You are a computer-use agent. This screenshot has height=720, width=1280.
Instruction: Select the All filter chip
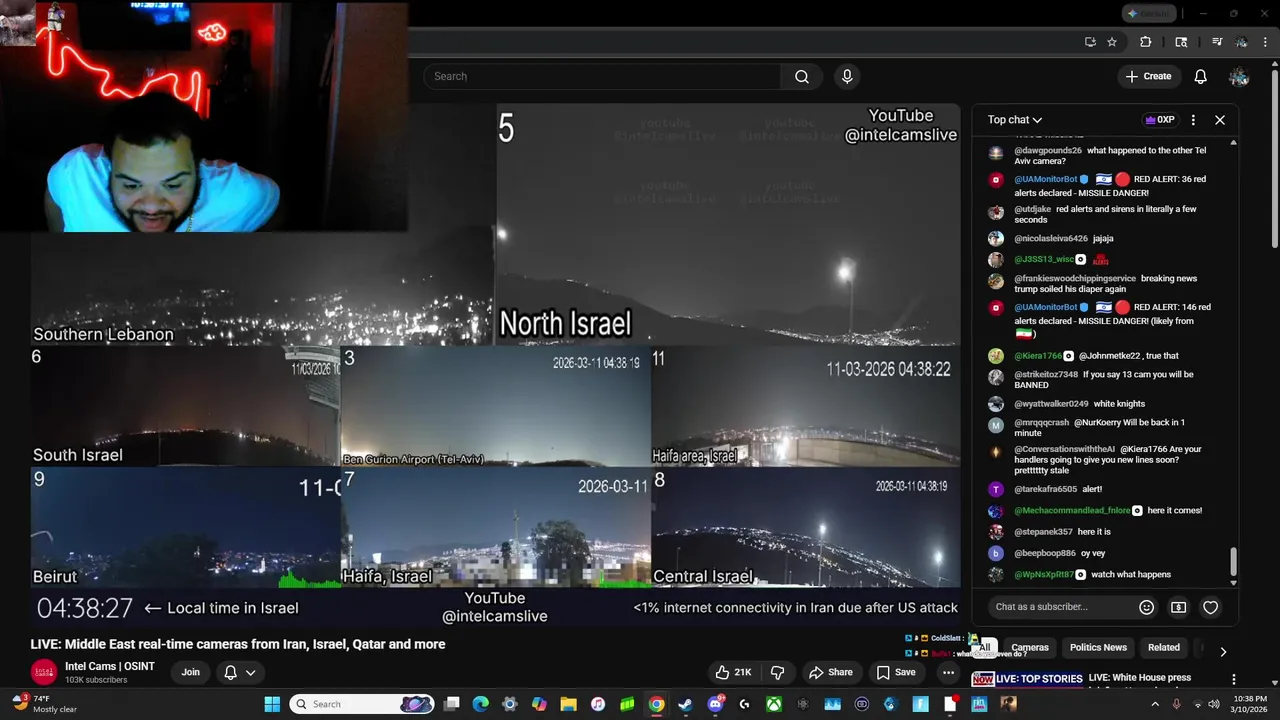(x=985, y=647)
